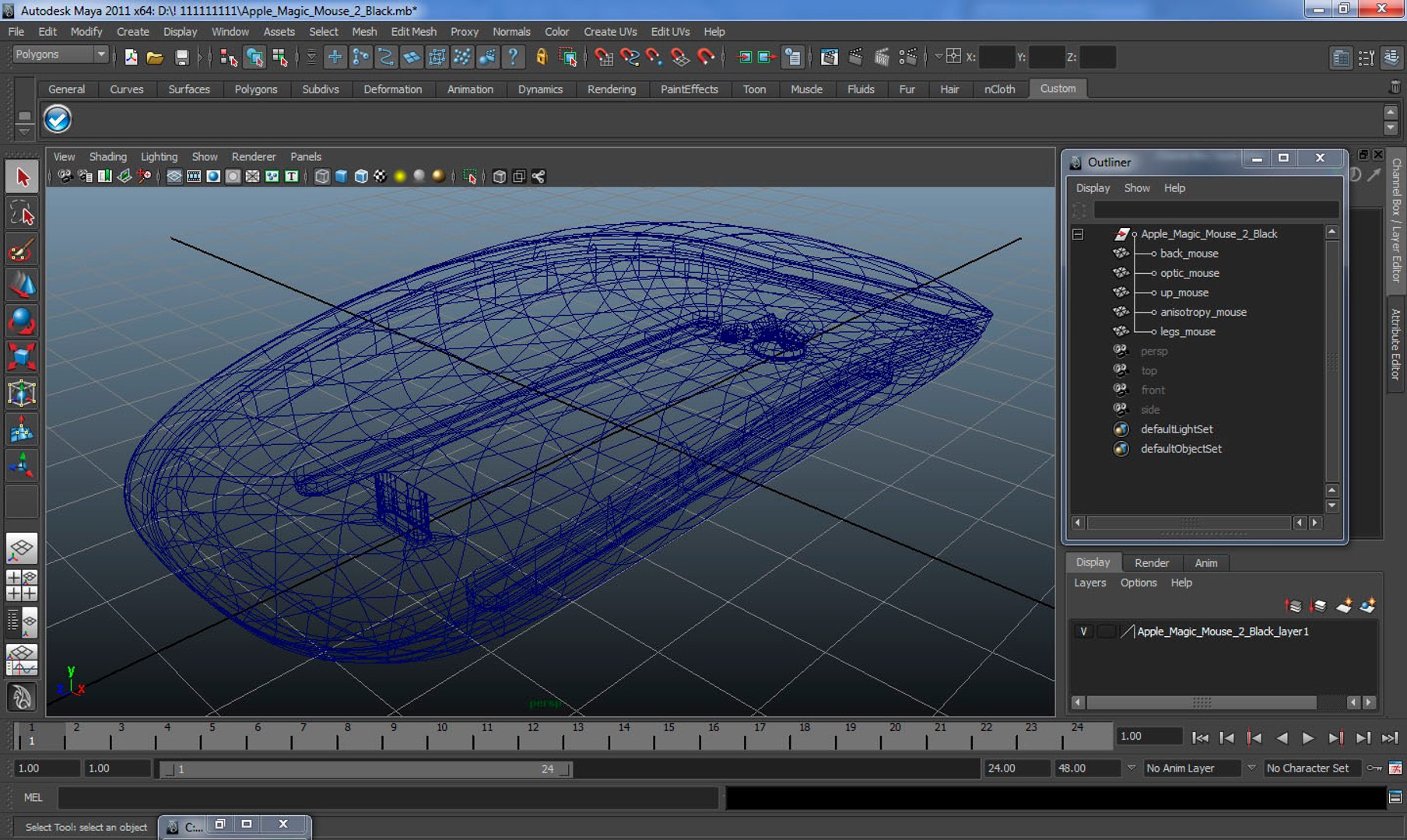Choose the Rotate tool

[22, 321]
